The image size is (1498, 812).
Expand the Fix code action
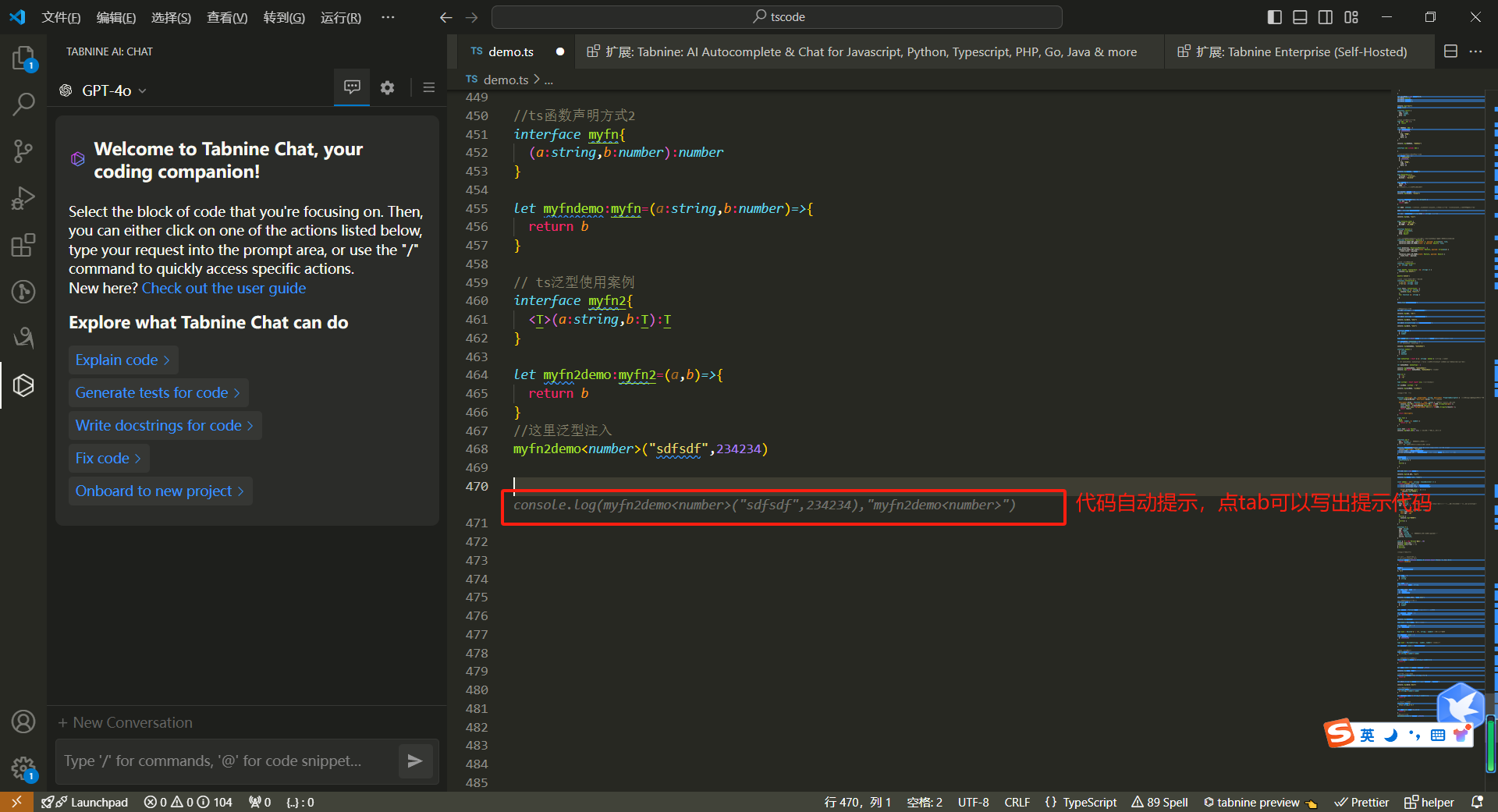click(108, 458)
